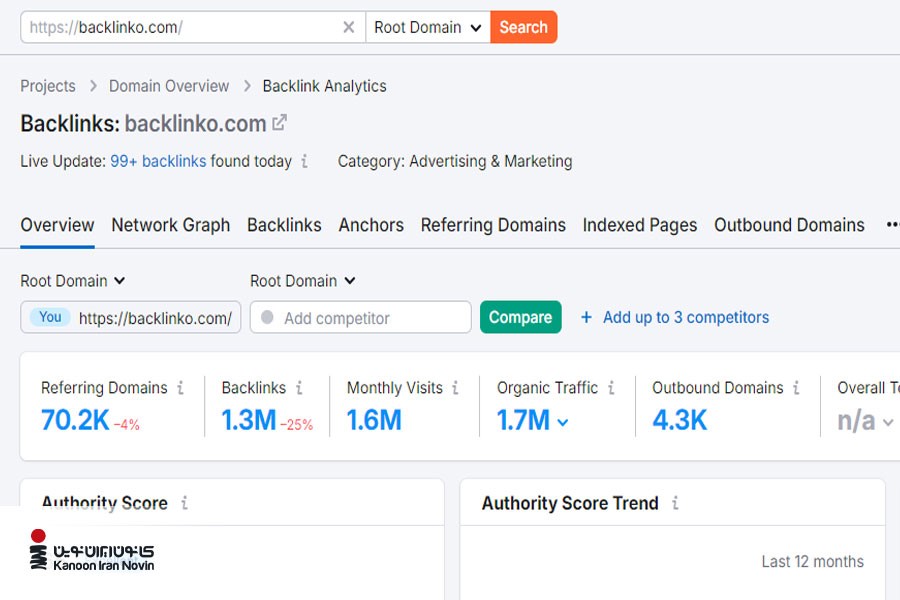Expand Root Domain selector above your domain
Screen dimensions: 900x600
73,281
